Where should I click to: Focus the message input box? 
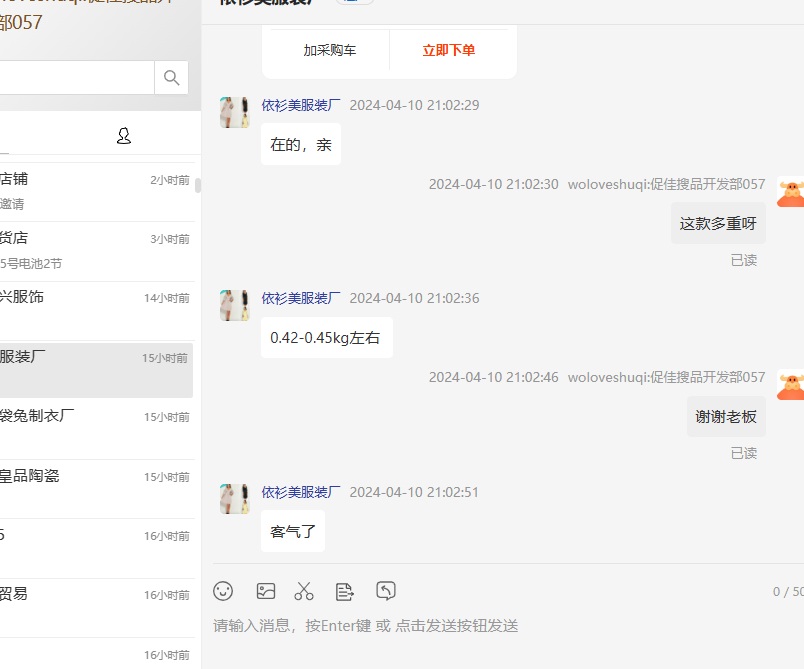500,626
